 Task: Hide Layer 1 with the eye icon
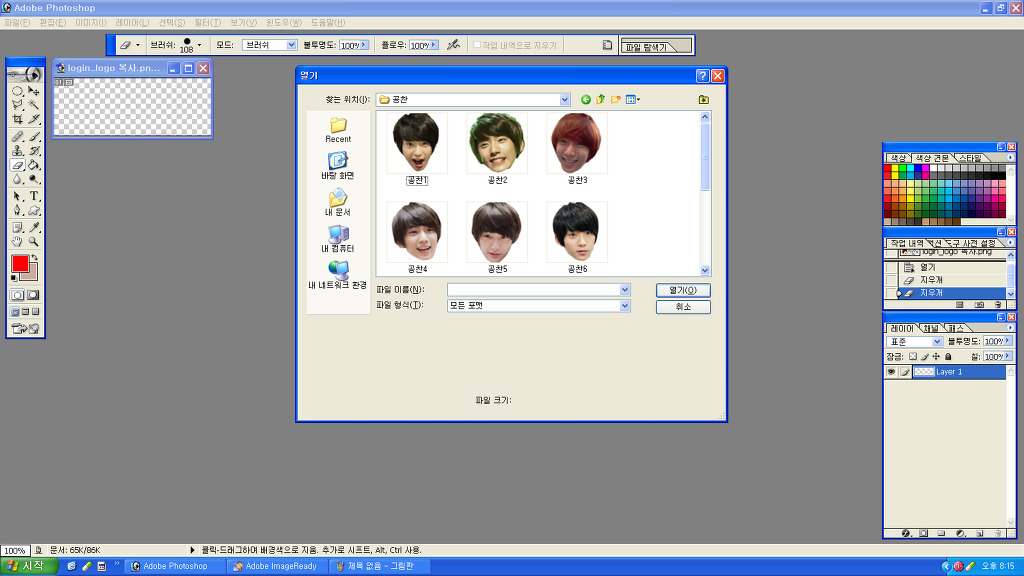(890, 372)
